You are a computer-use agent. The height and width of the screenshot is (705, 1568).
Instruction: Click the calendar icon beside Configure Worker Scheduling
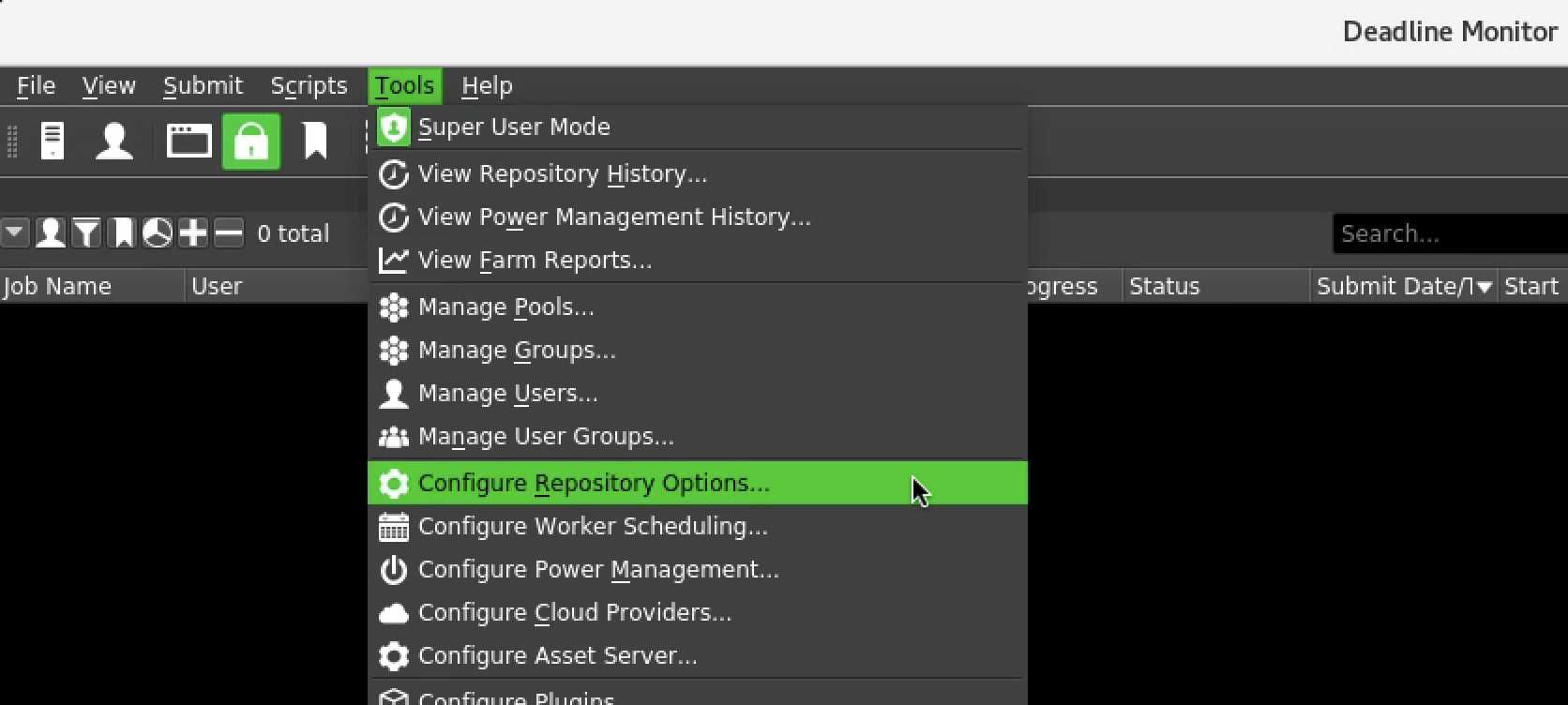coord(394,527)
